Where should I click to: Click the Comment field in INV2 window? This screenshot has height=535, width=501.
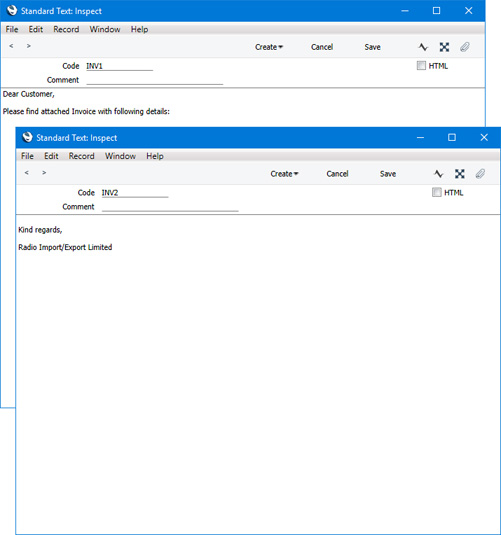170,207
